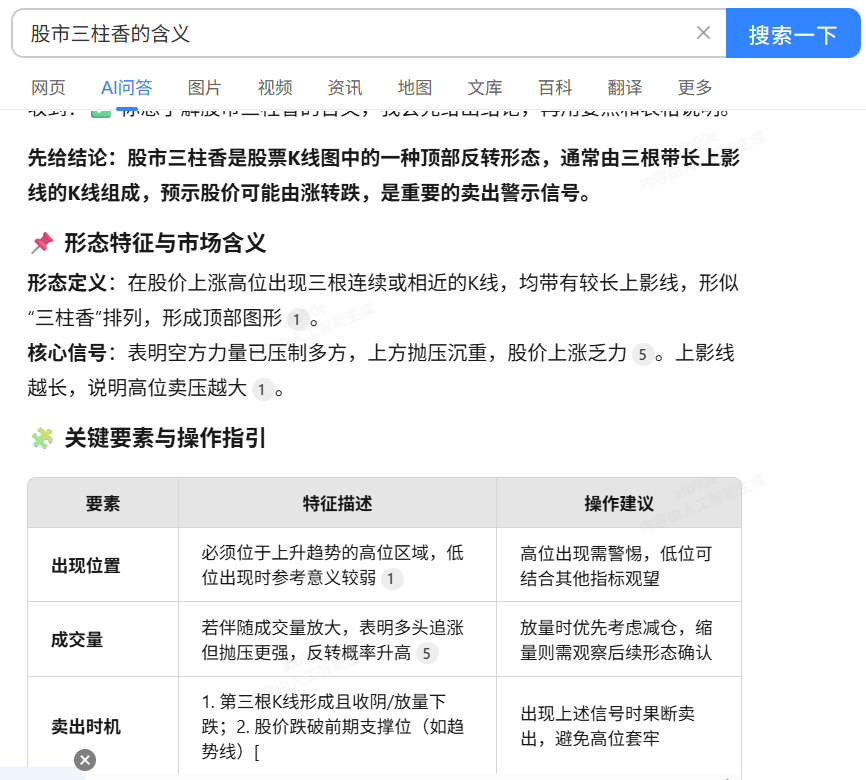Select the AI问答 tab
The width and height of the screenshot is (866, 780).
pos(126,87)
